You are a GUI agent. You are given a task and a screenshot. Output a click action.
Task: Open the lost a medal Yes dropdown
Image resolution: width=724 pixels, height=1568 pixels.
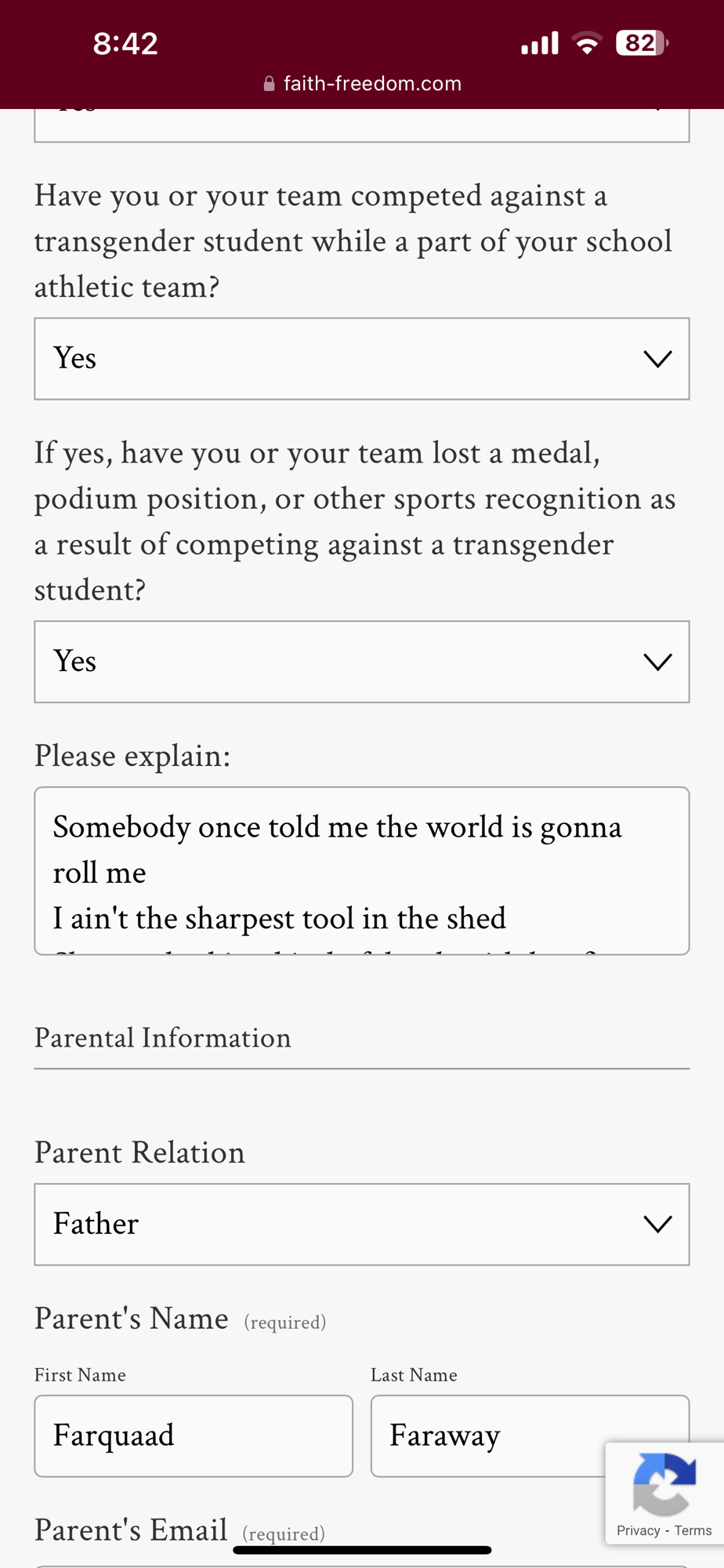point(361,662)
